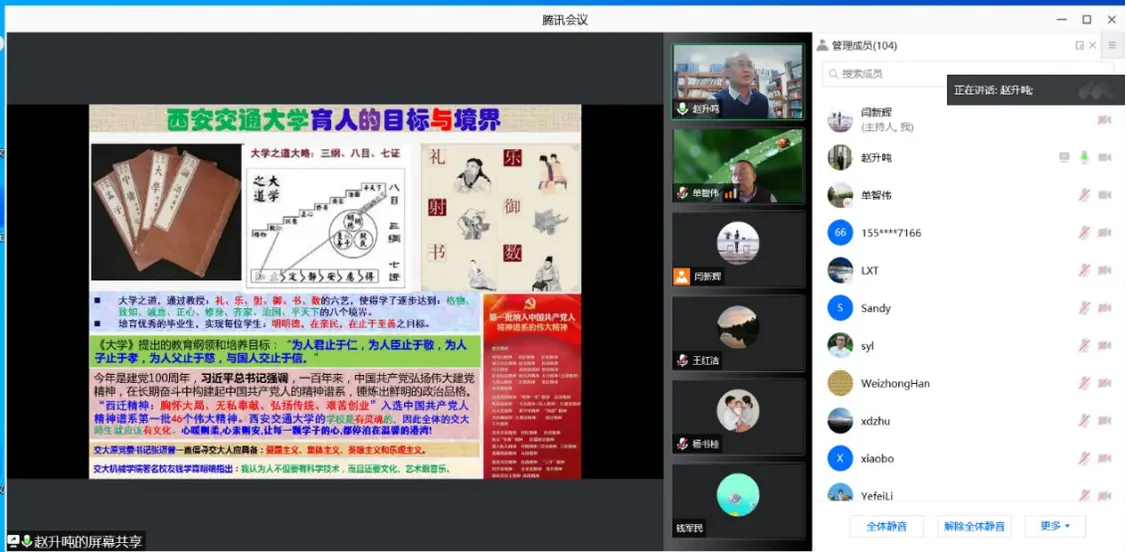The height and width of the screenshot is (552, 1126).
Task: Select 王红洁's video tile
Action: (x=738, y=333)
